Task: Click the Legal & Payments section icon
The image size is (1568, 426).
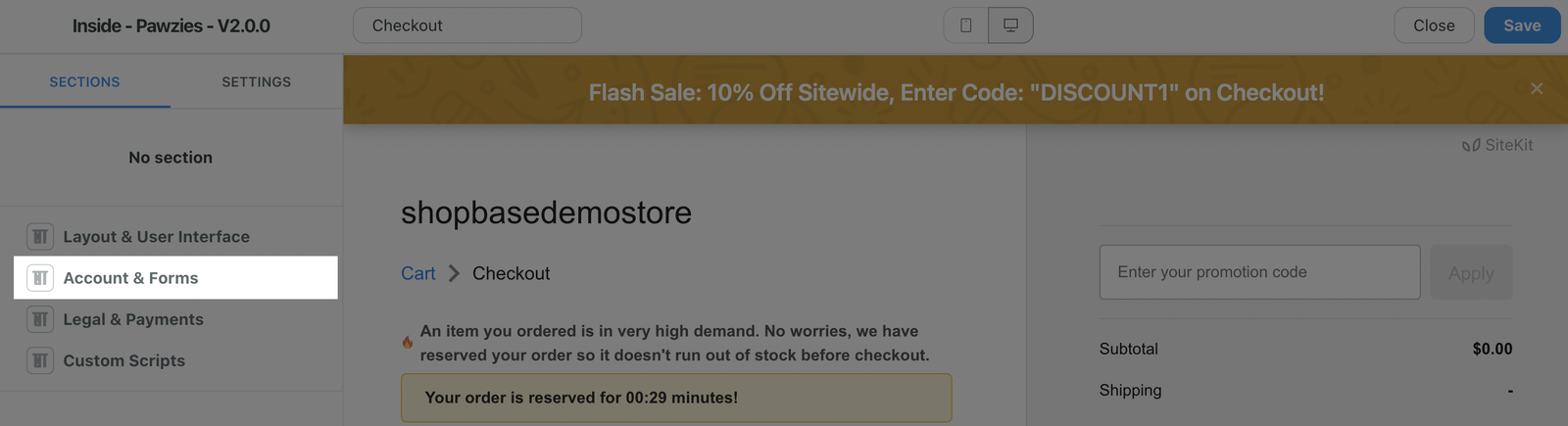Action: [x=40, y=319]
